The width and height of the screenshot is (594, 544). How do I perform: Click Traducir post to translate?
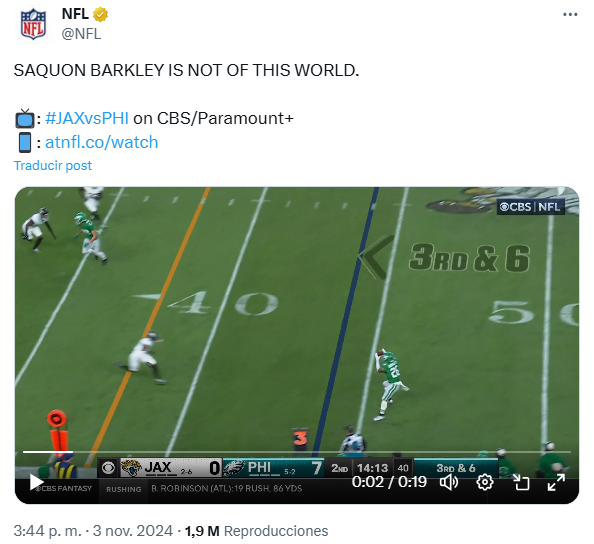[x=53, y=166]
